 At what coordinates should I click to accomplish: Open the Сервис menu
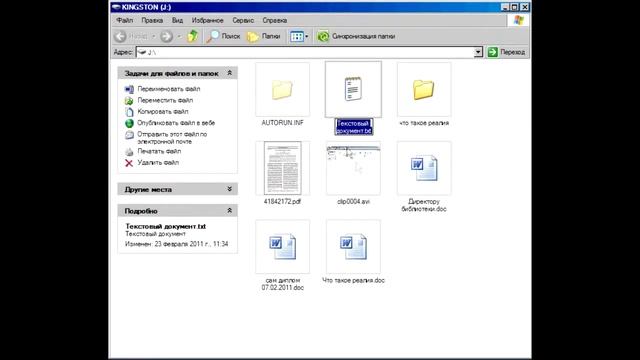[x=243, y=20]
